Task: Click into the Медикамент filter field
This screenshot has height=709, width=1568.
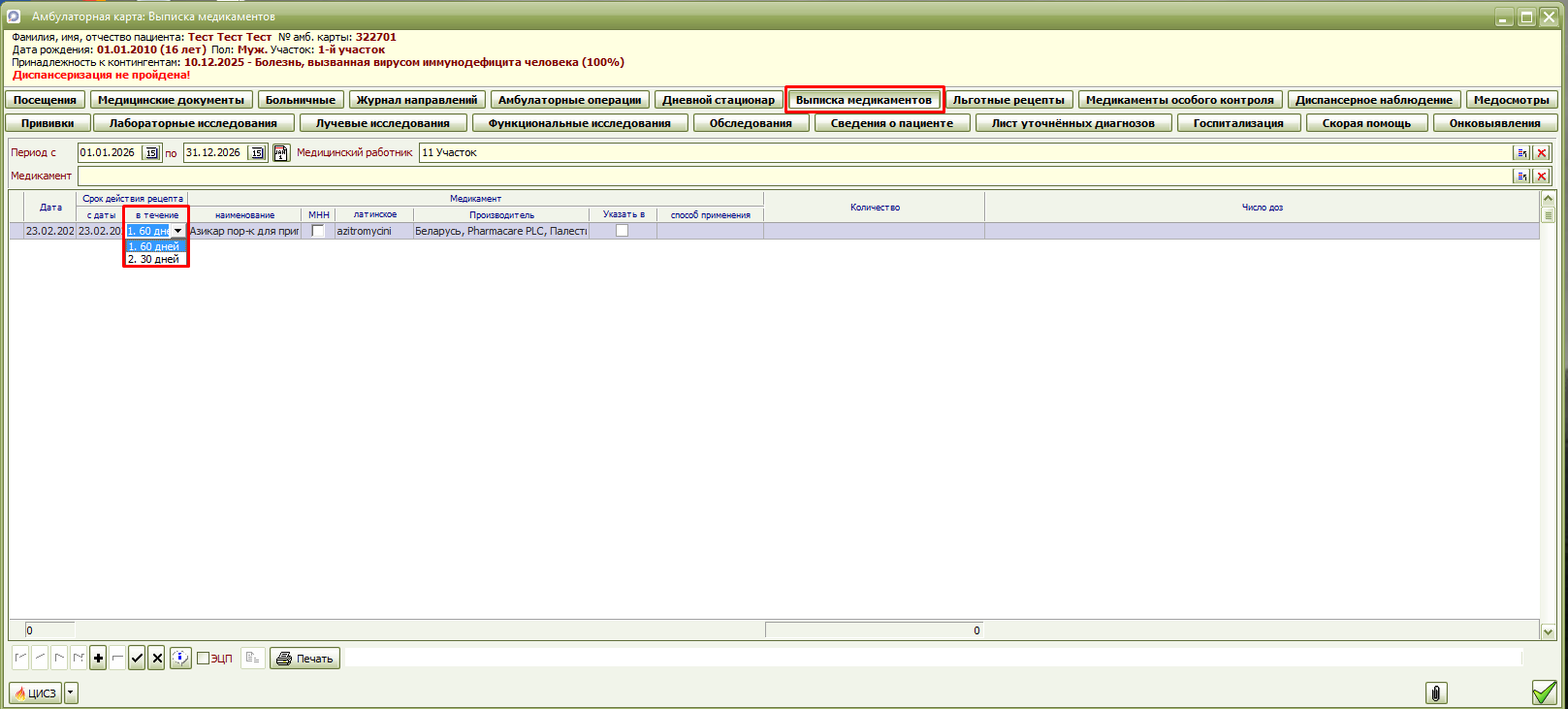Action: click(776, 177)
